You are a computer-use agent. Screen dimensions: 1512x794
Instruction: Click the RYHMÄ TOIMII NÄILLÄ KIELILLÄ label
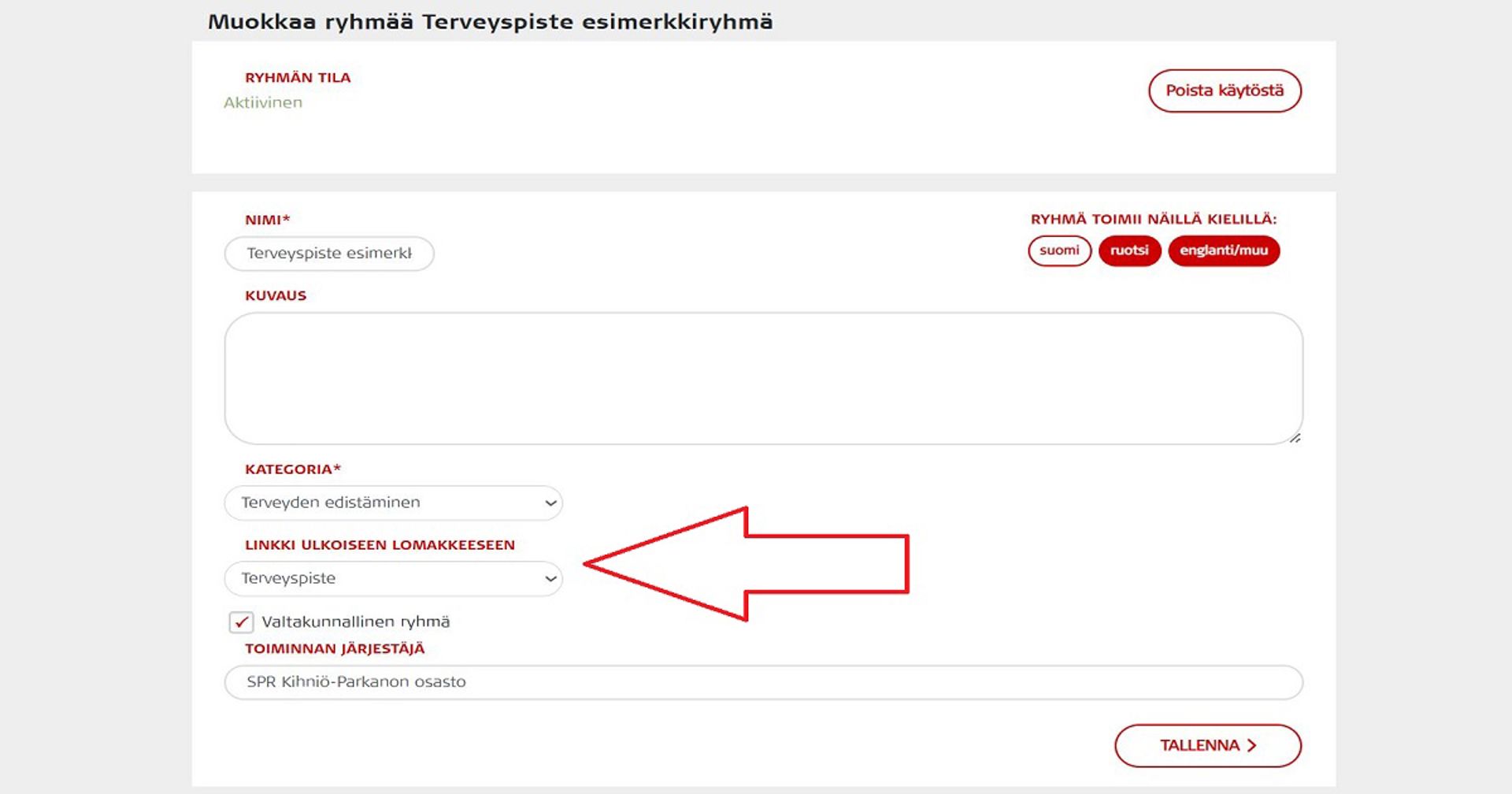(x=1153, y=219)
